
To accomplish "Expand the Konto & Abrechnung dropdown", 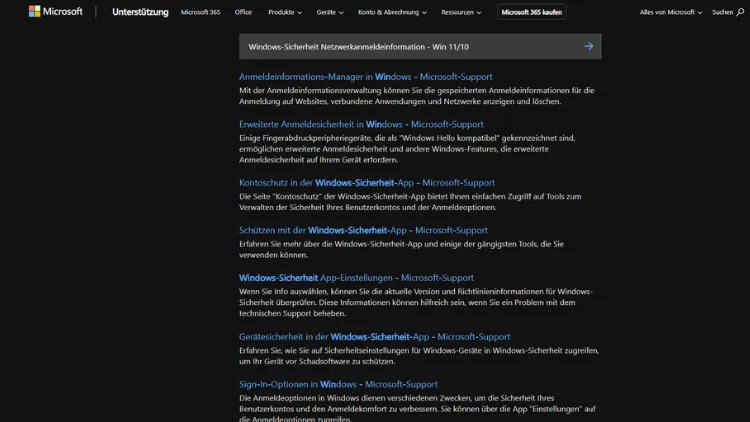I will [x=392, y=12].
